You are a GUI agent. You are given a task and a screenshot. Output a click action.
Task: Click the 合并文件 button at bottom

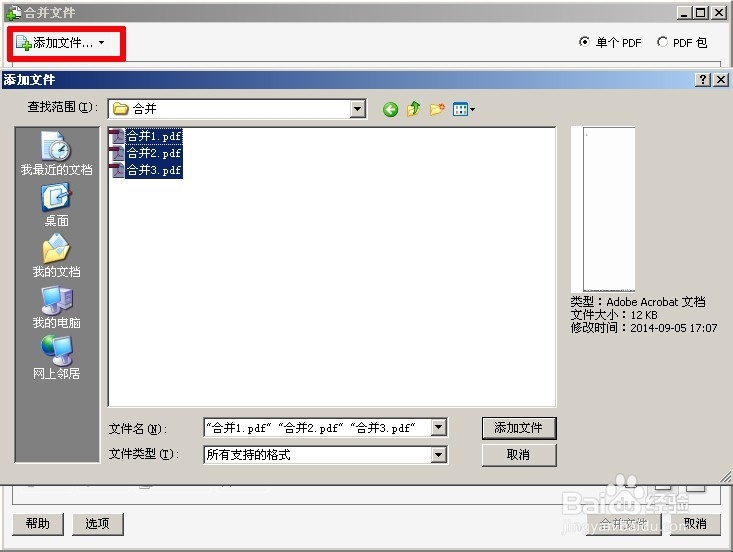624,524
